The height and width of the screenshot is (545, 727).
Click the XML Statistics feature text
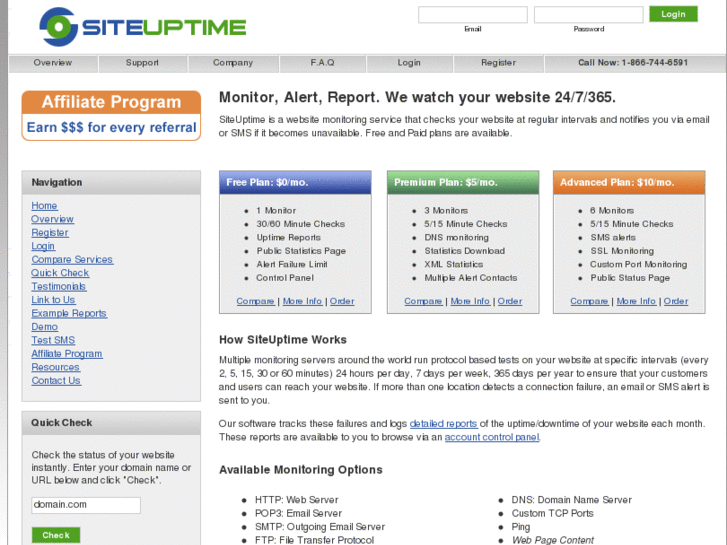pyautogui.click(x=454, y=264)
